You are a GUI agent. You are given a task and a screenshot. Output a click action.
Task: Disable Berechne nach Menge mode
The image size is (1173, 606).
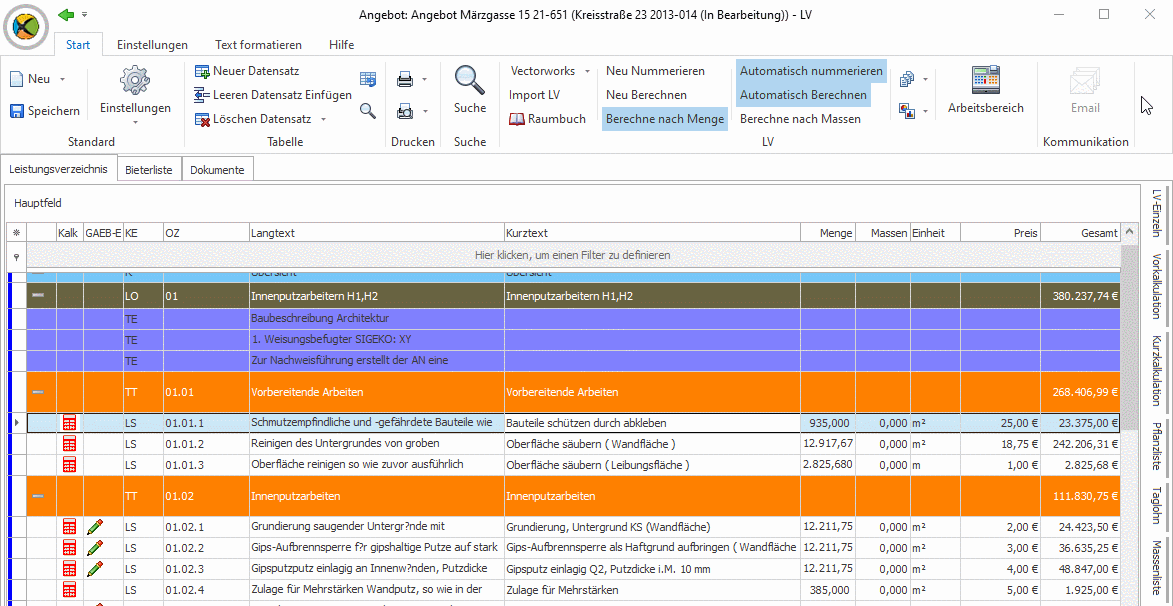(665, 119)
